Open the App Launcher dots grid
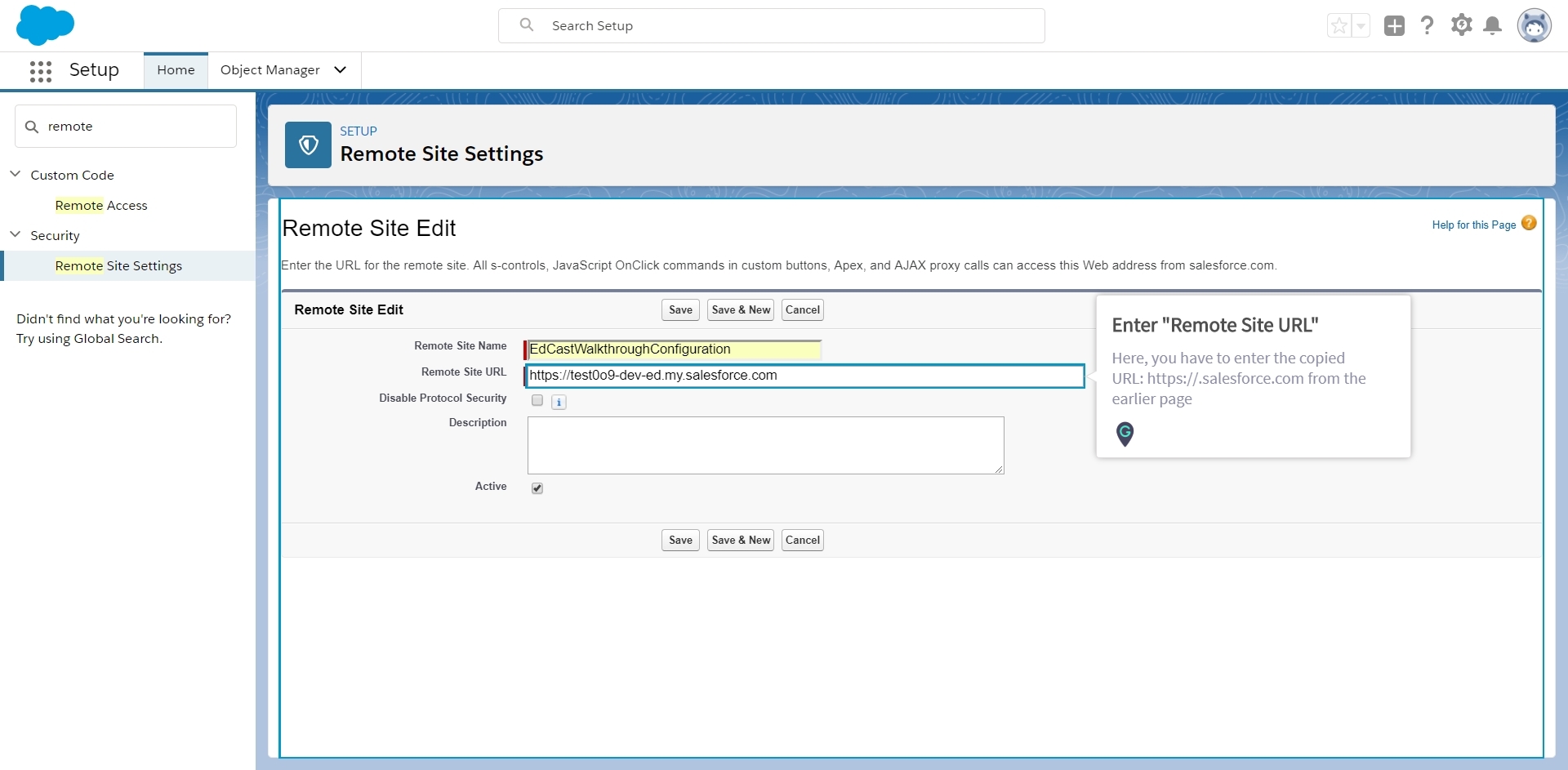This screenshot has width=1568, height=770. [41, 71]
